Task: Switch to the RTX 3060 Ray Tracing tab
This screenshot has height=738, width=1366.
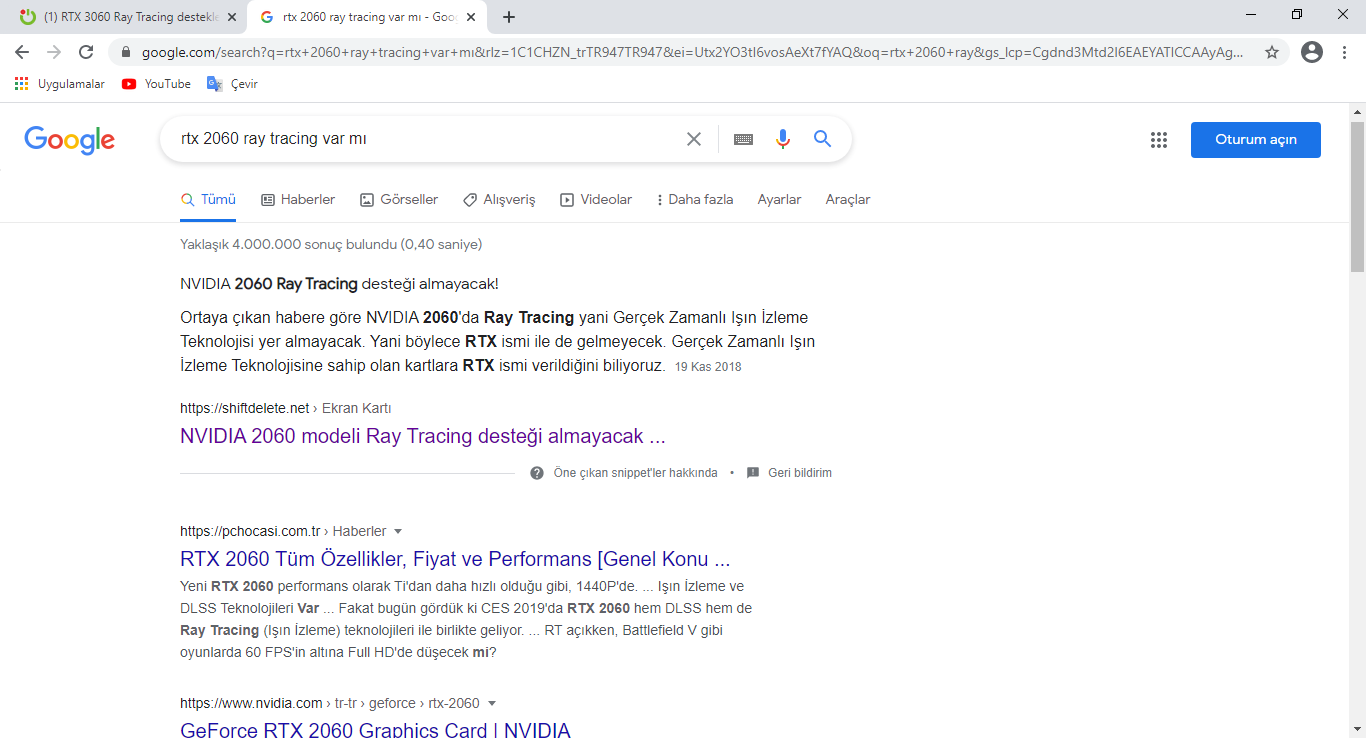Action: (126, 17)
